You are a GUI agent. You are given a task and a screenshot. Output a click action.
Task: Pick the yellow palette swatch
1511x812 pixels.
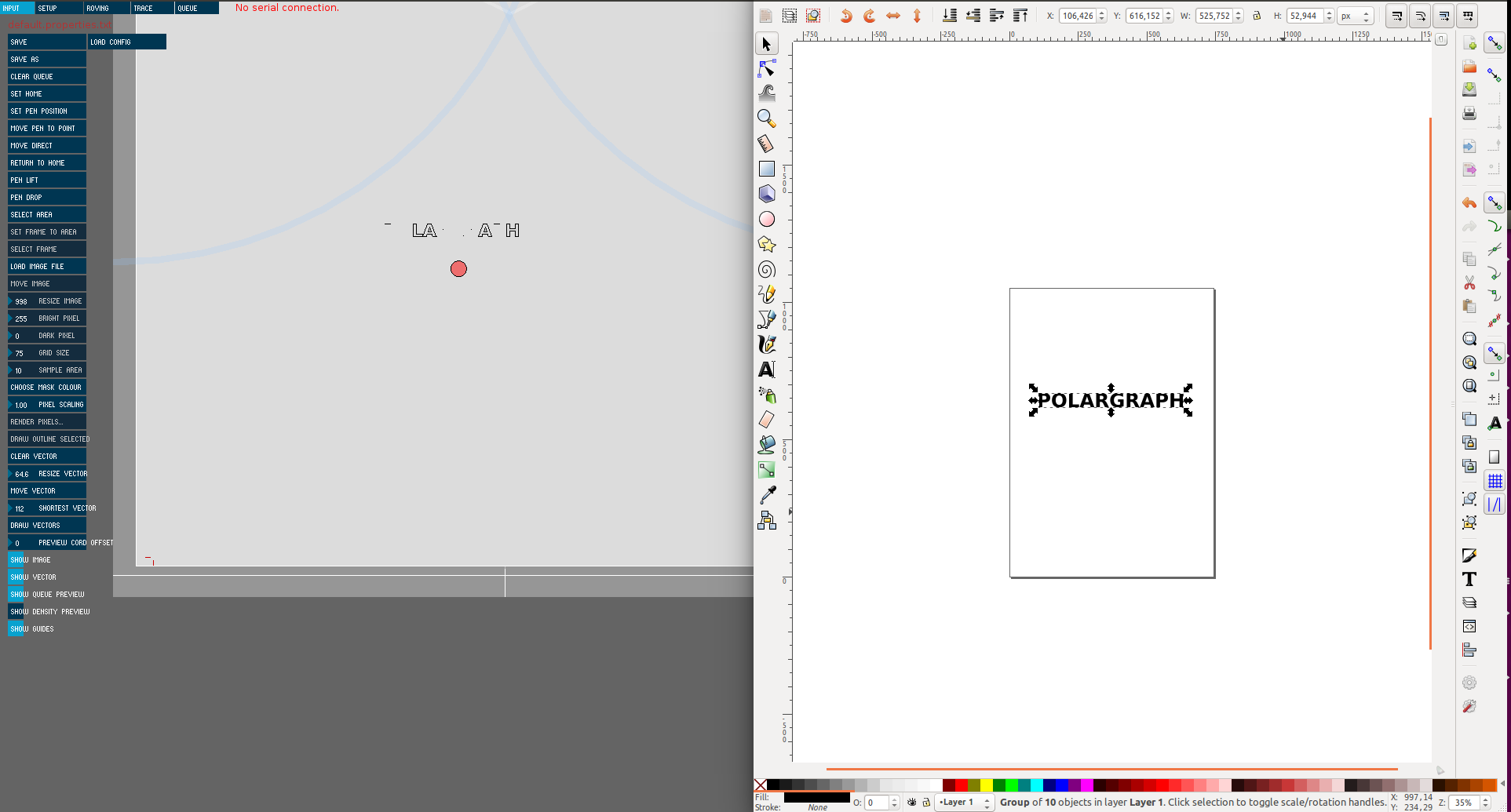tap(987, 785)
